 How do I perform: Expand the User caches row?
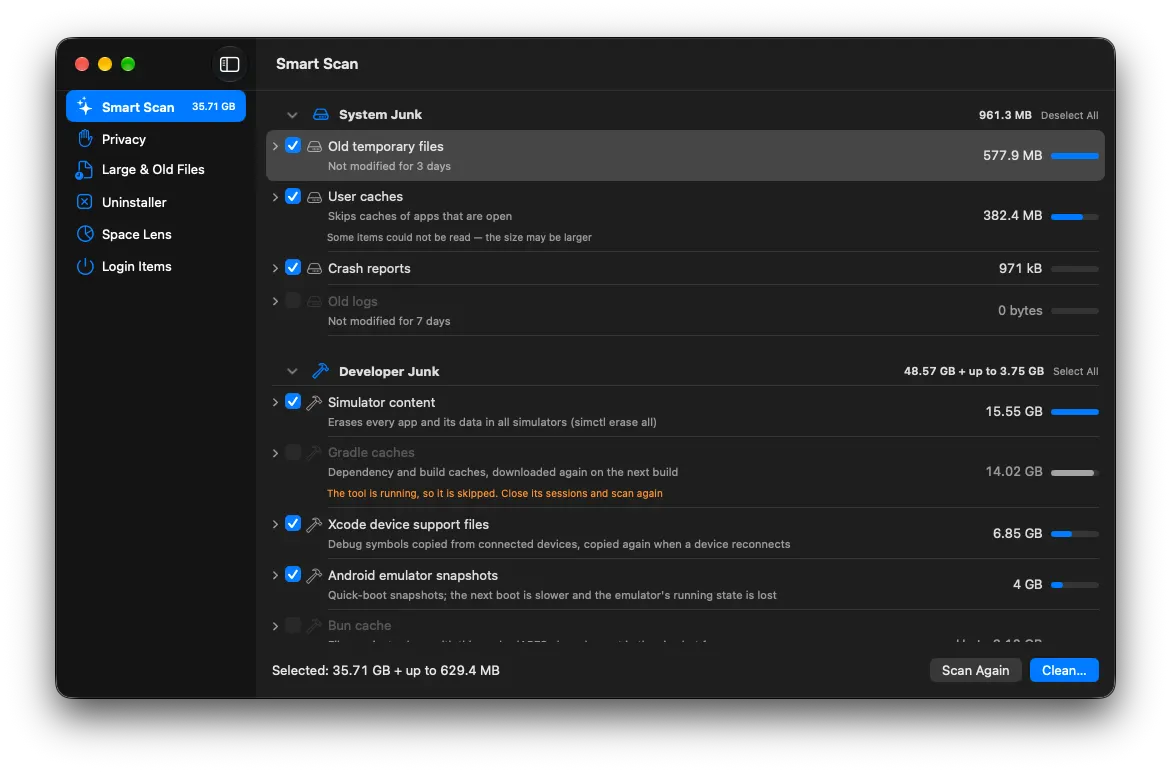[275, 197]
